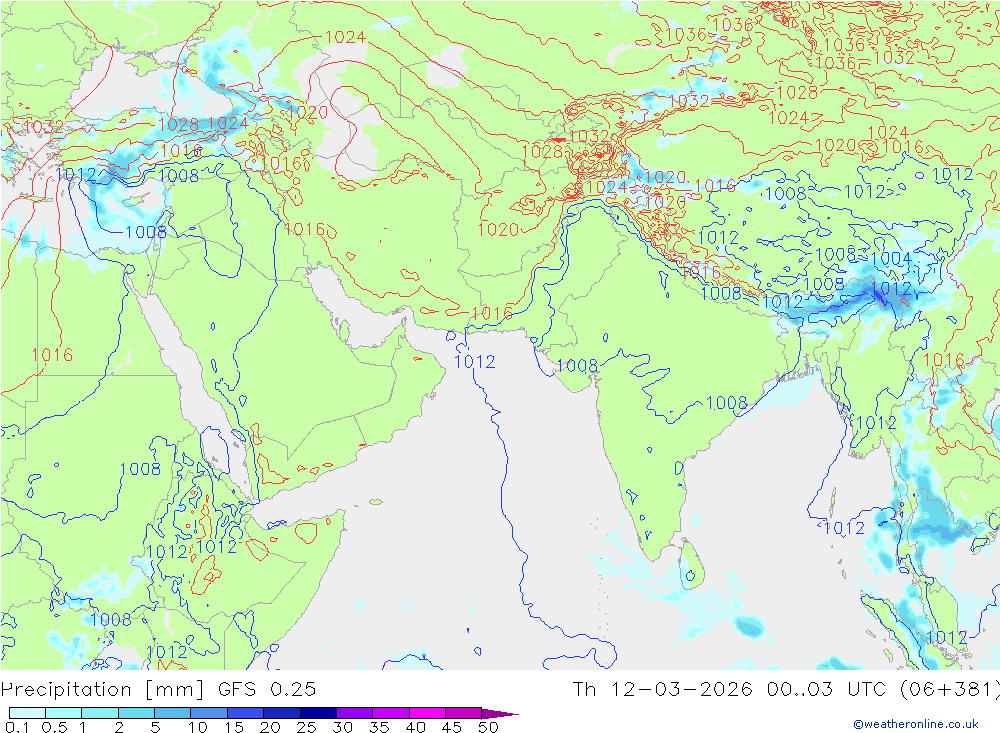This screenshot has width=1000, height=733.
Task: Pick the magenta 40–45 mm legend swatch
Action: pyautogui.click(x=427, y=713)
